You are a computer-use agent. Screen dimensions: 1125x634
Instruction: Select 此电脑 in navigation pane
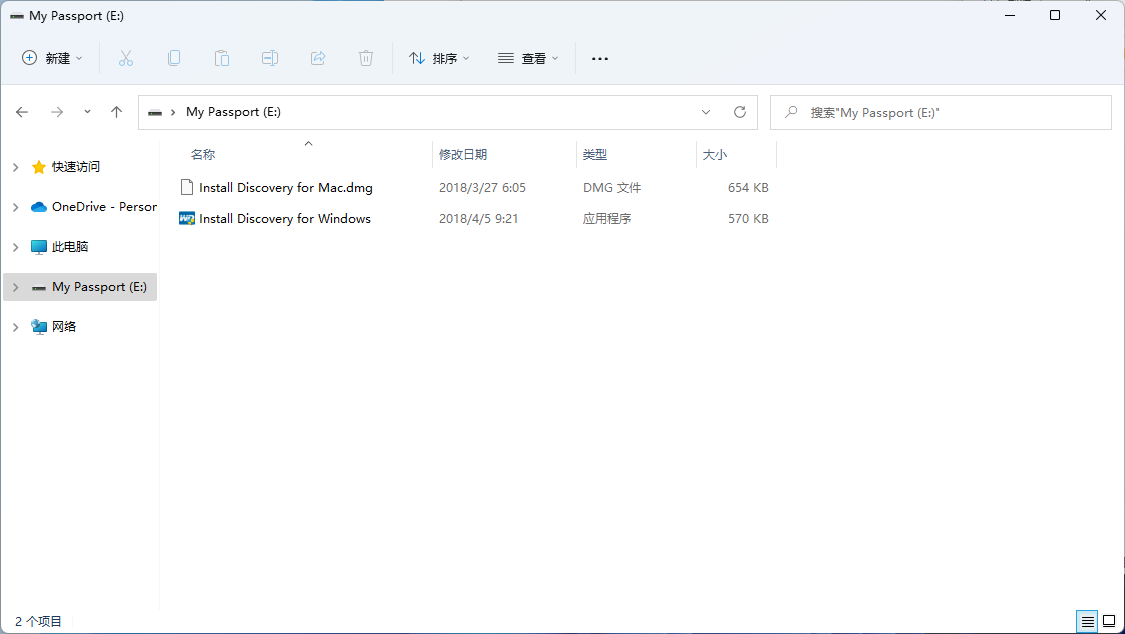point(70,247)
